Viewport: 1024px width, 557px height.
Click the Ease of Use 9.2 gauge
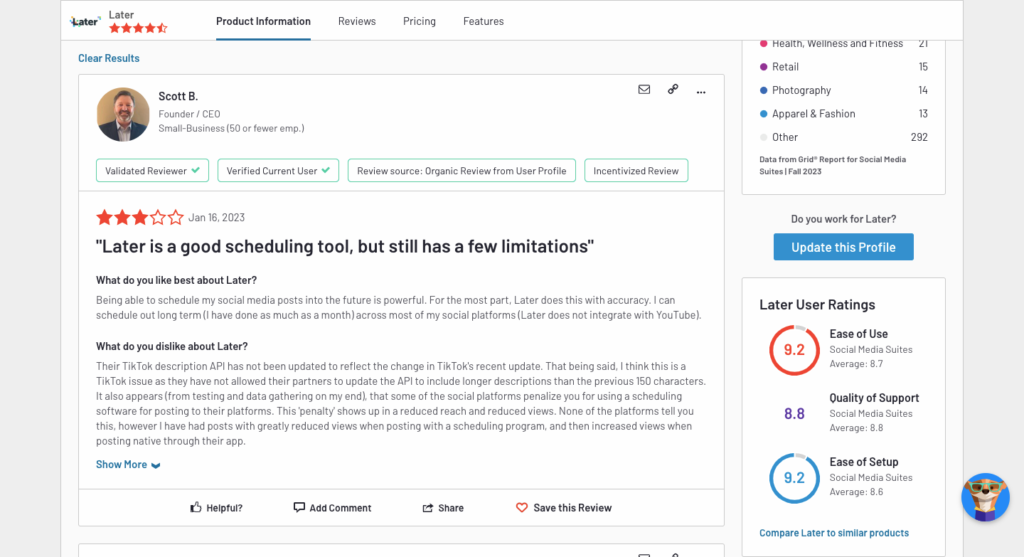pyautogui.click(x=794, y=350)
